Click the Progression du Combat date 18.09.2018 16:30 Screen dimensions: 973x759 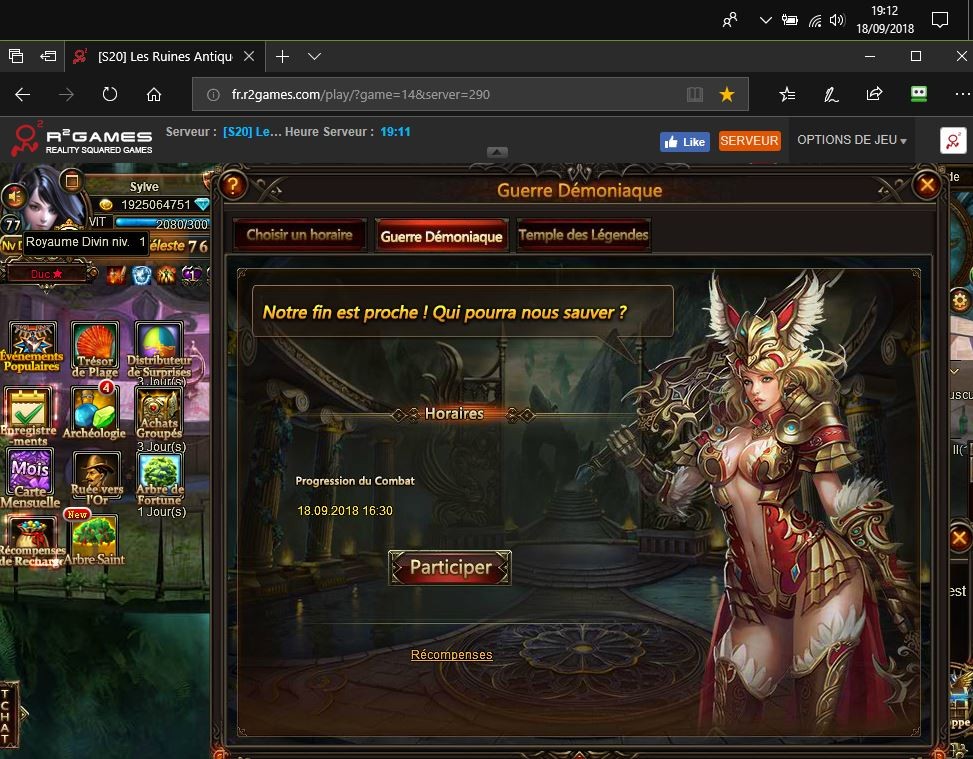click(x=345, y=511)
